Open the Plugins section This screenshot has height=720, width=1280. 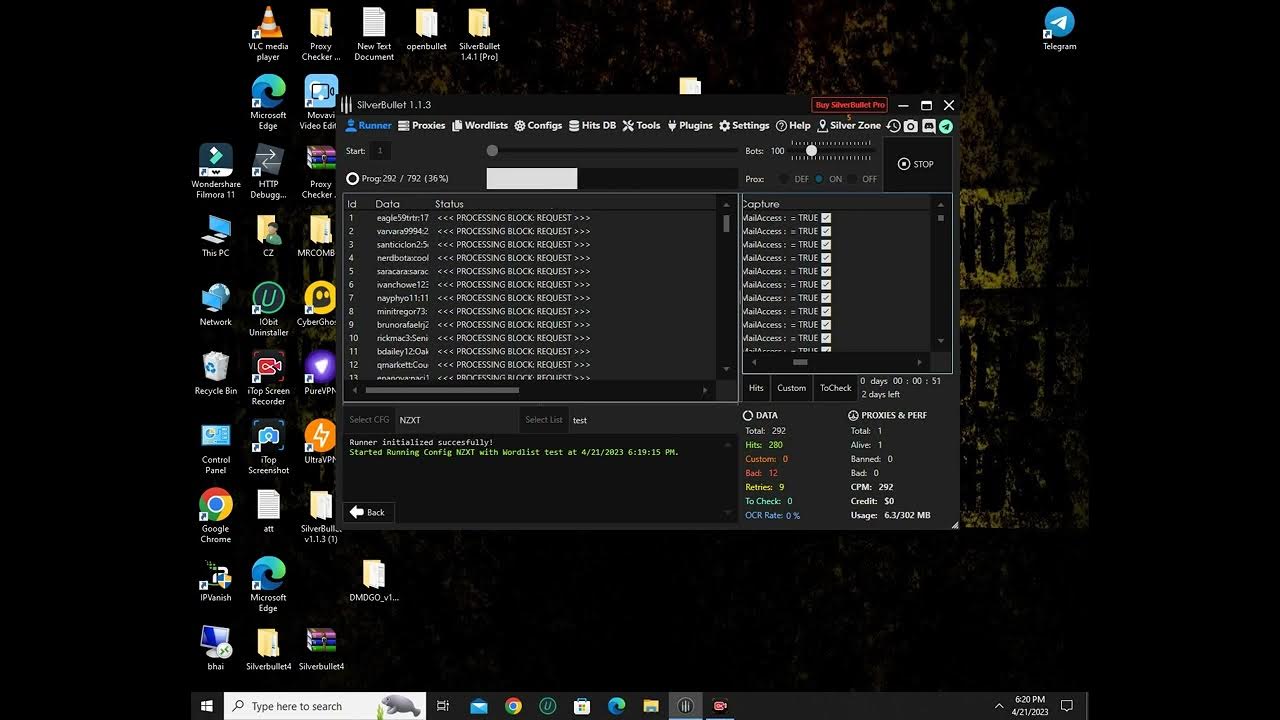click(x=689, y=126)
